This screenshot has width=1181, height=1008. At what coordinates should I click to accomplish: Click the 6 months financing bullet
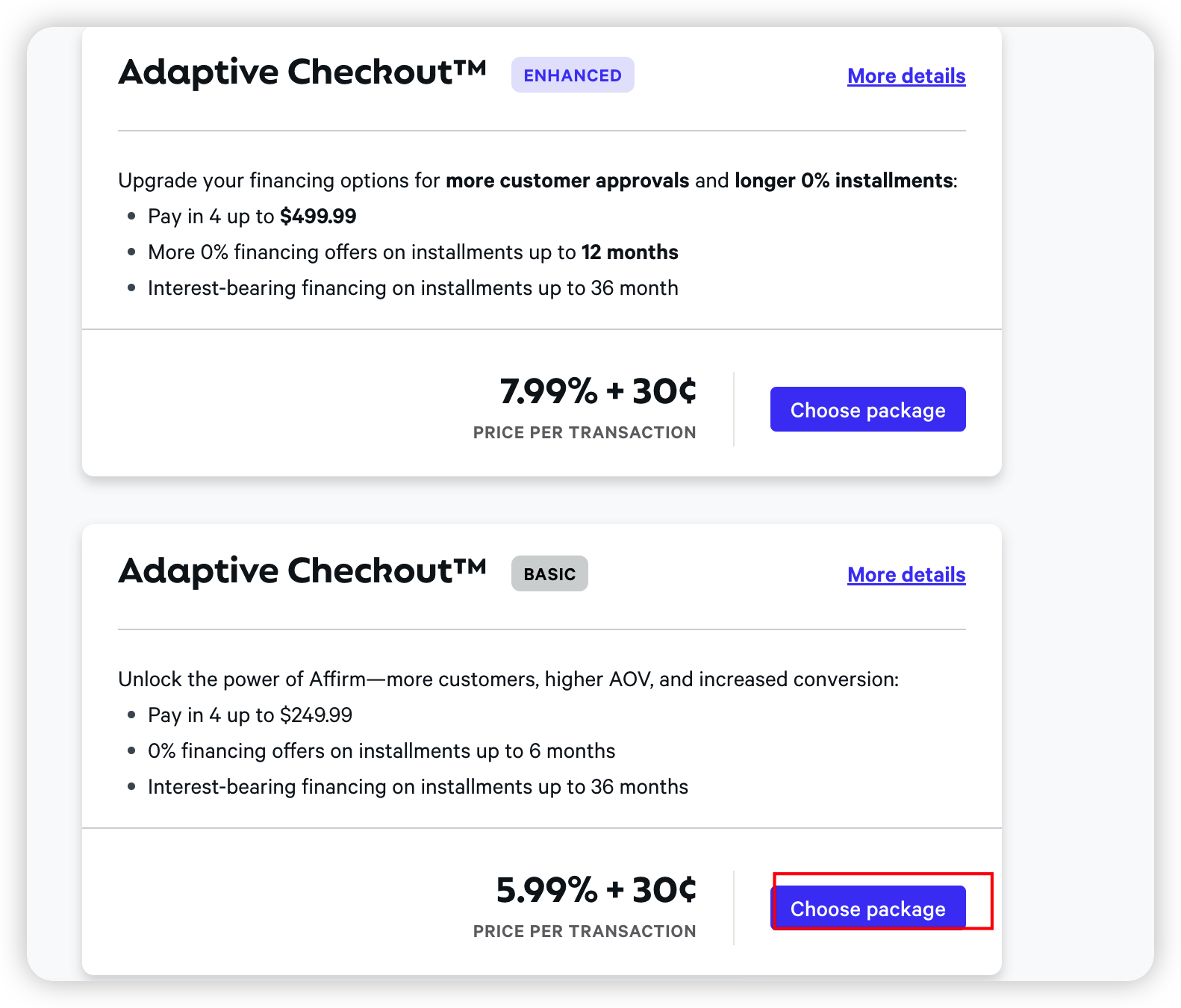pyautogui.click(x=381, y=751)
